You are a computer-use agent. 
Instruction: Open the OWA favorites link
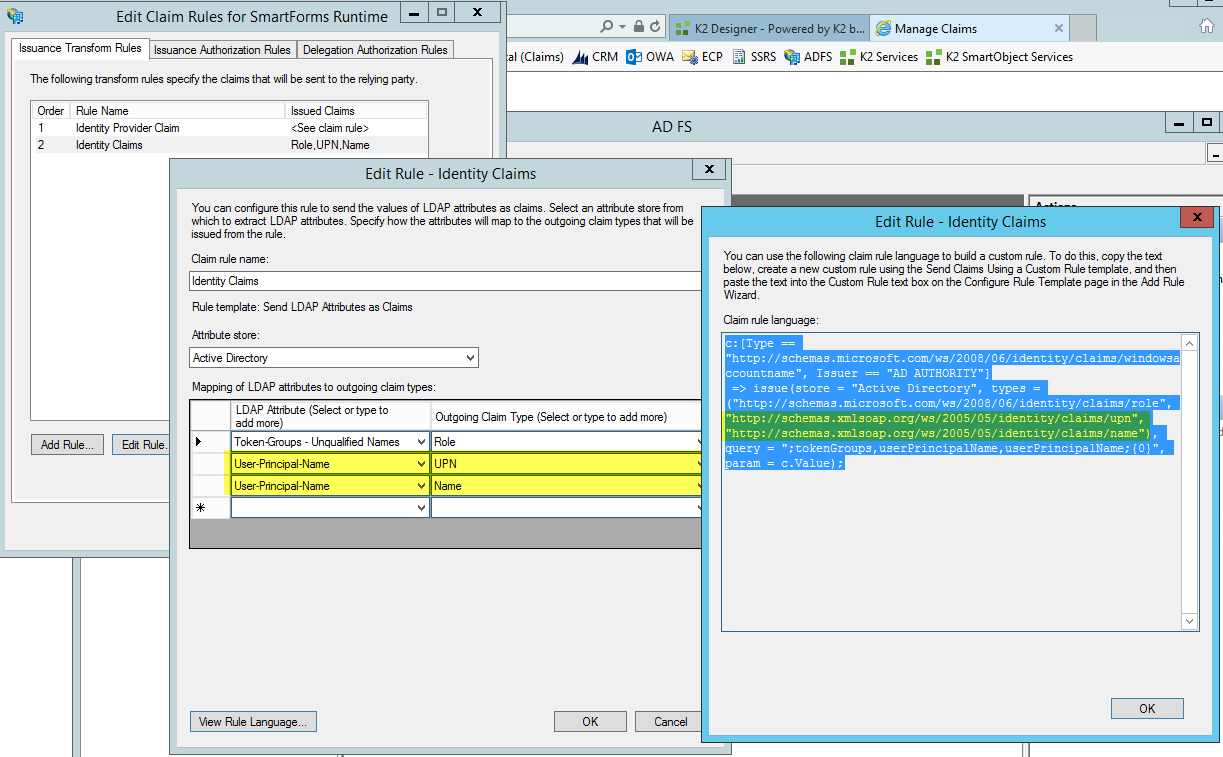[x=650, y=57]
